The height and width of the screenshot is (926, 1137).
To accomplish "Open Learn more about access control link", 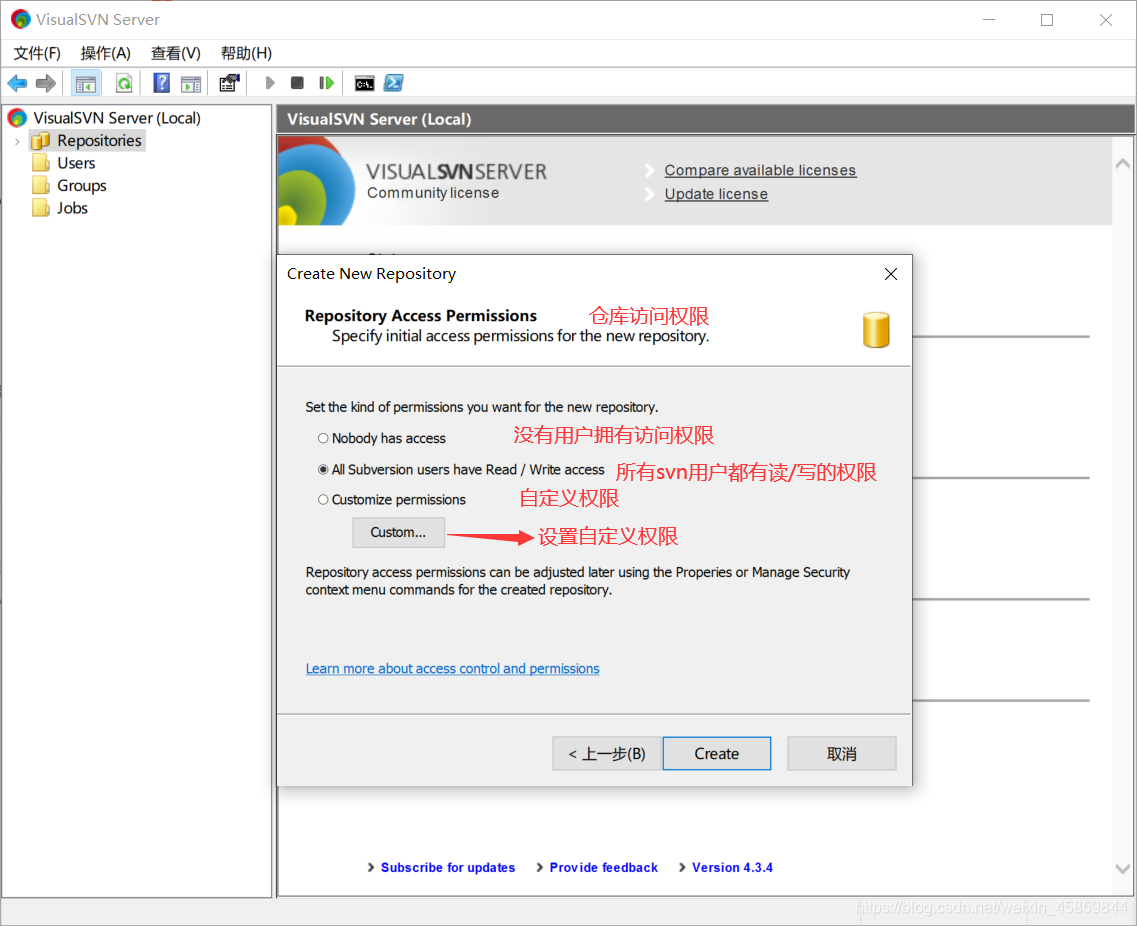I will tap(452, 669).
